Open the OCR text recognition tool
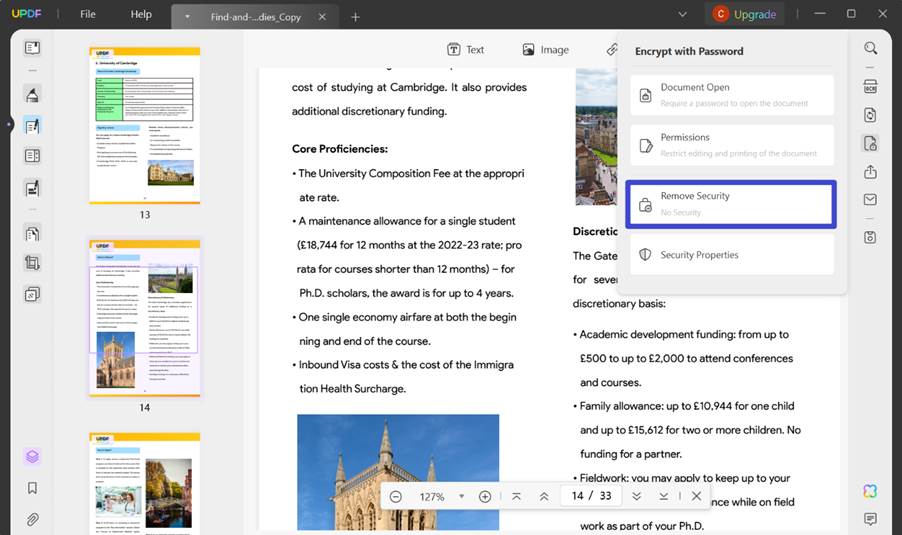The width and height of the screenshot is (902, 535). [870, 87]
